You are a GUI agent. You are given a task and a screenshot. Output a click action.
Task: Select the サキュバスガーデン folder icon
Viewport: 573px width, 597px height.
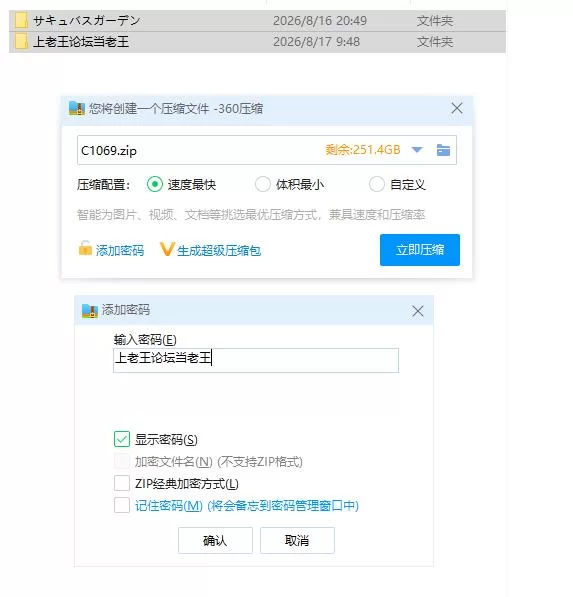(21, 21)
